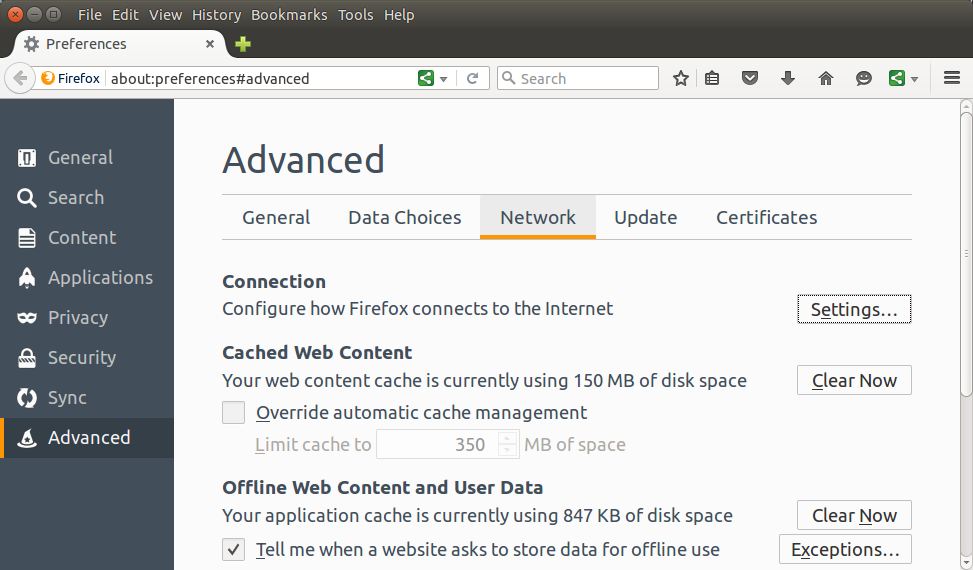Viewport: 973px width, 570px height.
Task: Switch to the Certificates tab
Action: point(766,218)
